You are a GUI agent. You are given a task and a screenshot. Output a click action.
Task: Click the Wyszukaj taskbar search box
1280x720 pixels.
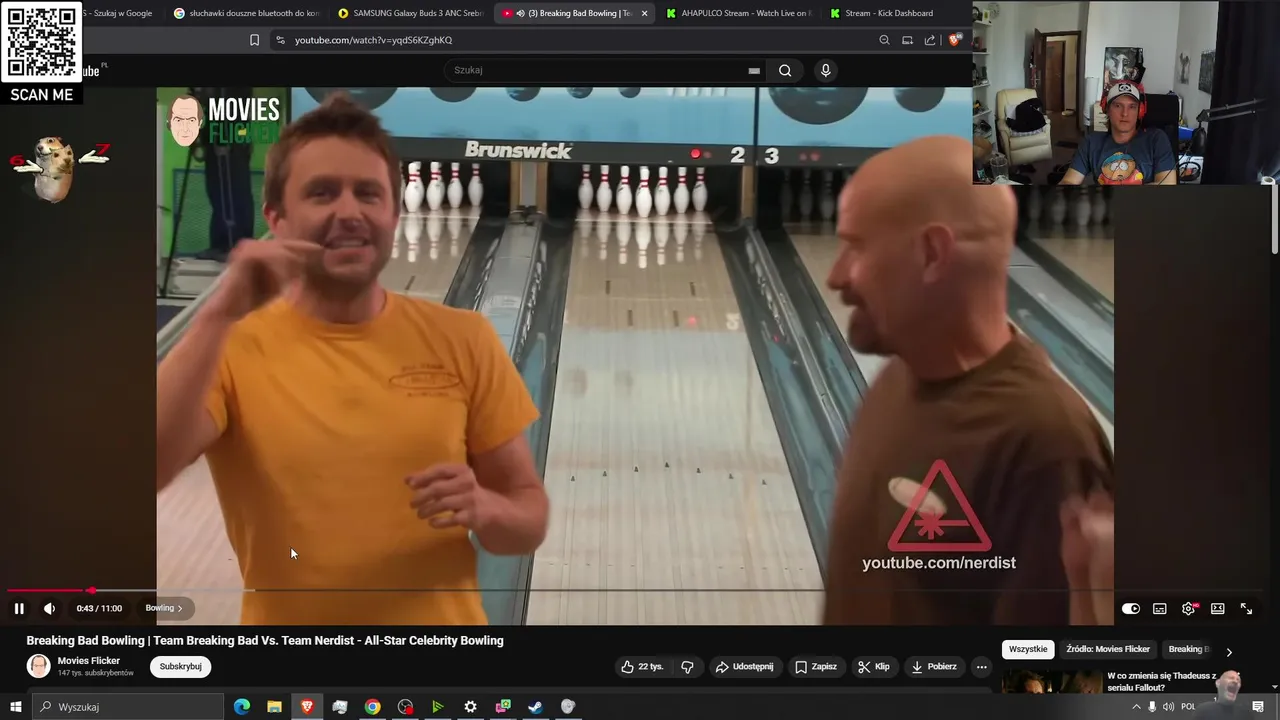(128, 707)
